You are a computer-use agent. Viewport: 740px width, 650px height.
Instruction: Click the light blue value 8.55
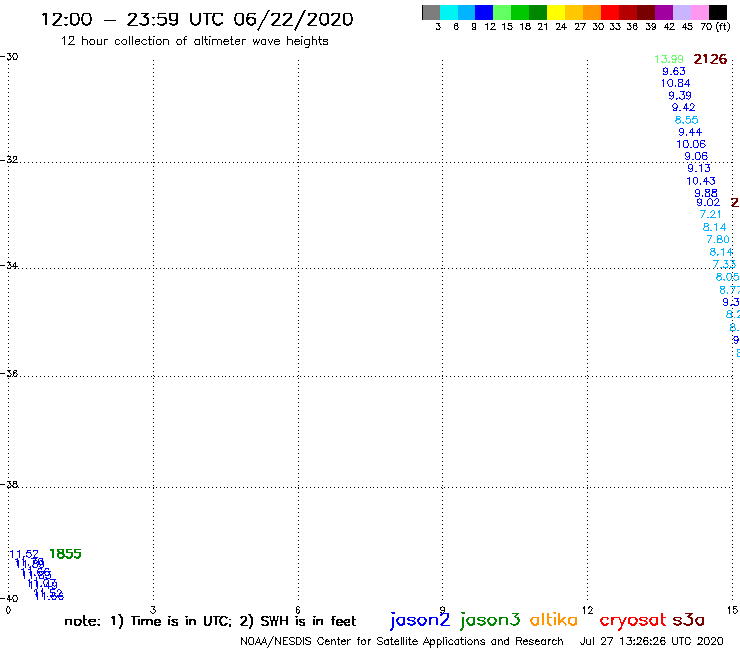687,120
